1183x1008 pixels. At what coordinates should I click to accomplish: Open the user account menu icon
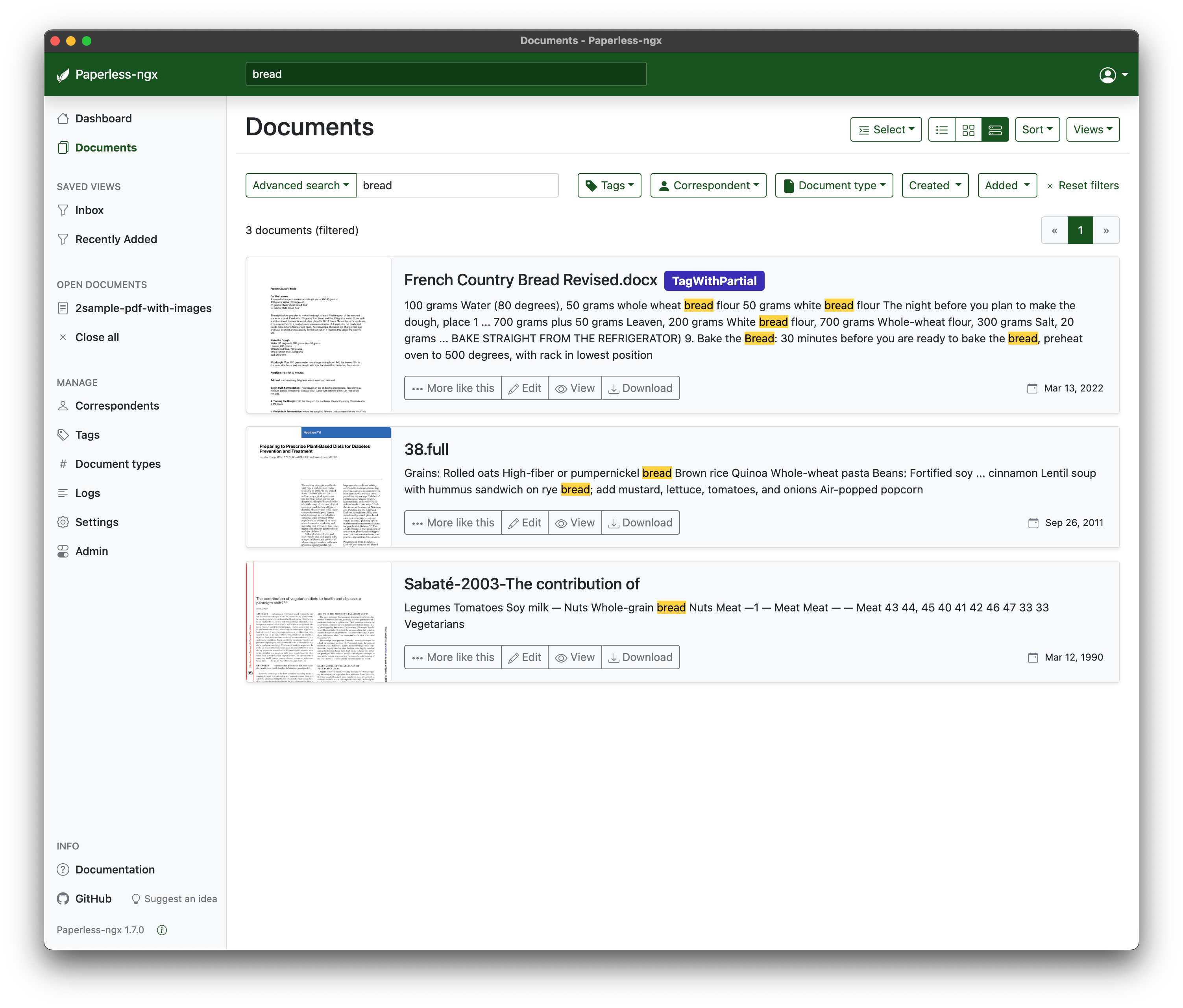coord(1107,75)
